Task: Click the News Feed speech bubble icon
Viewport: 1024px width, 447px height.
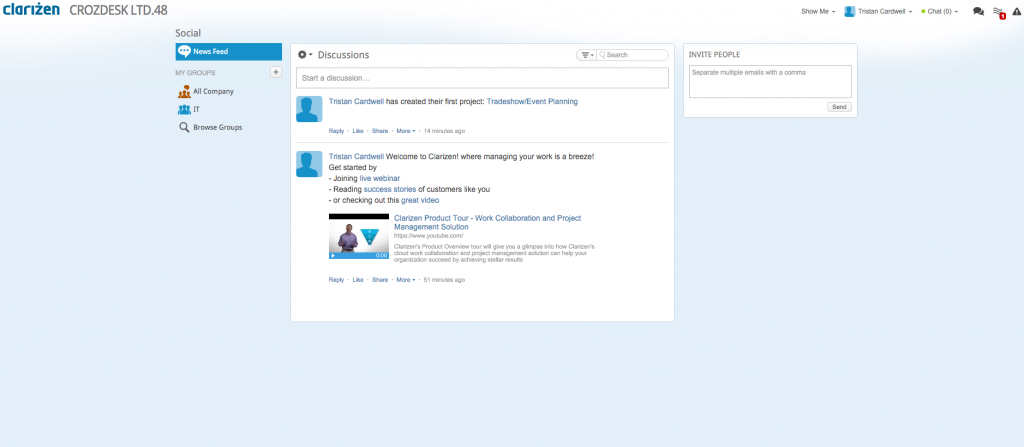Action: [x=184, y=52]
